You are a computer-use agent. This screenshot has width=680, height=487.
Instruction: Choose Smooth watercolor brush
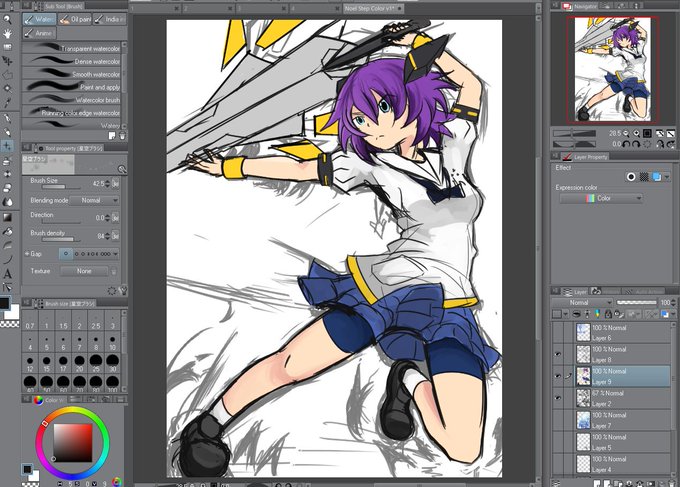point(71,73)
